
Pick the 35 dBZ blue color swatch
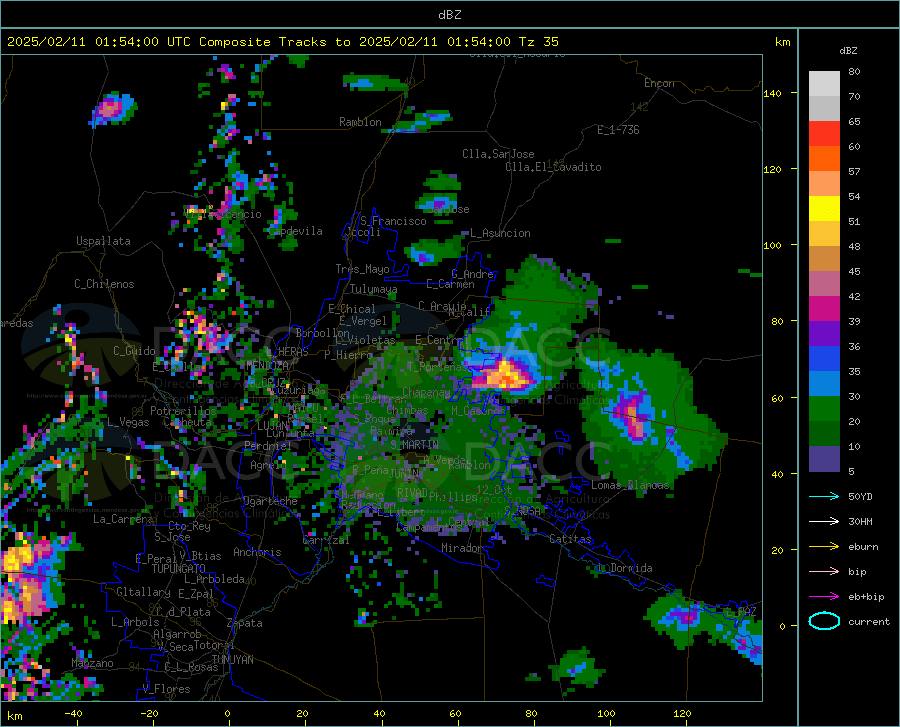pyautogui.click(x=824, y=383)
